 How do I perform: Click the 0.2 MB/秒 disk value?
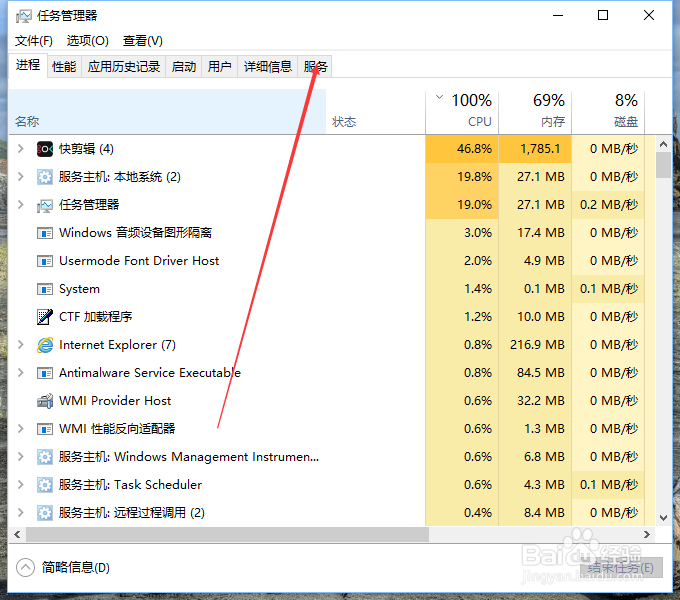(609, 205)
